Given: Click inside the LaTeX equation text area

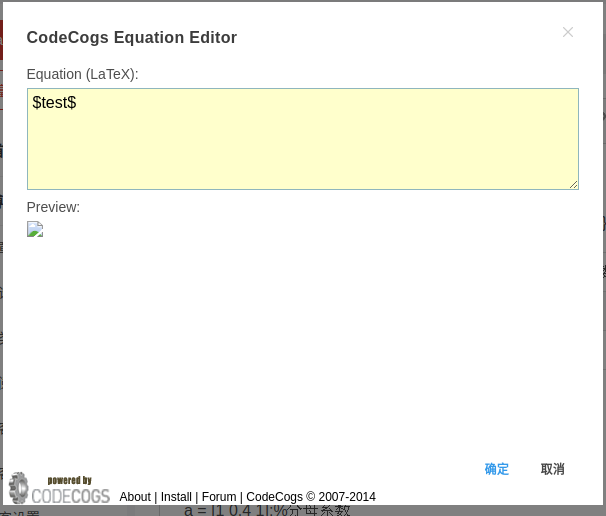Looking at the screenshot, I should tap(303, 139).
